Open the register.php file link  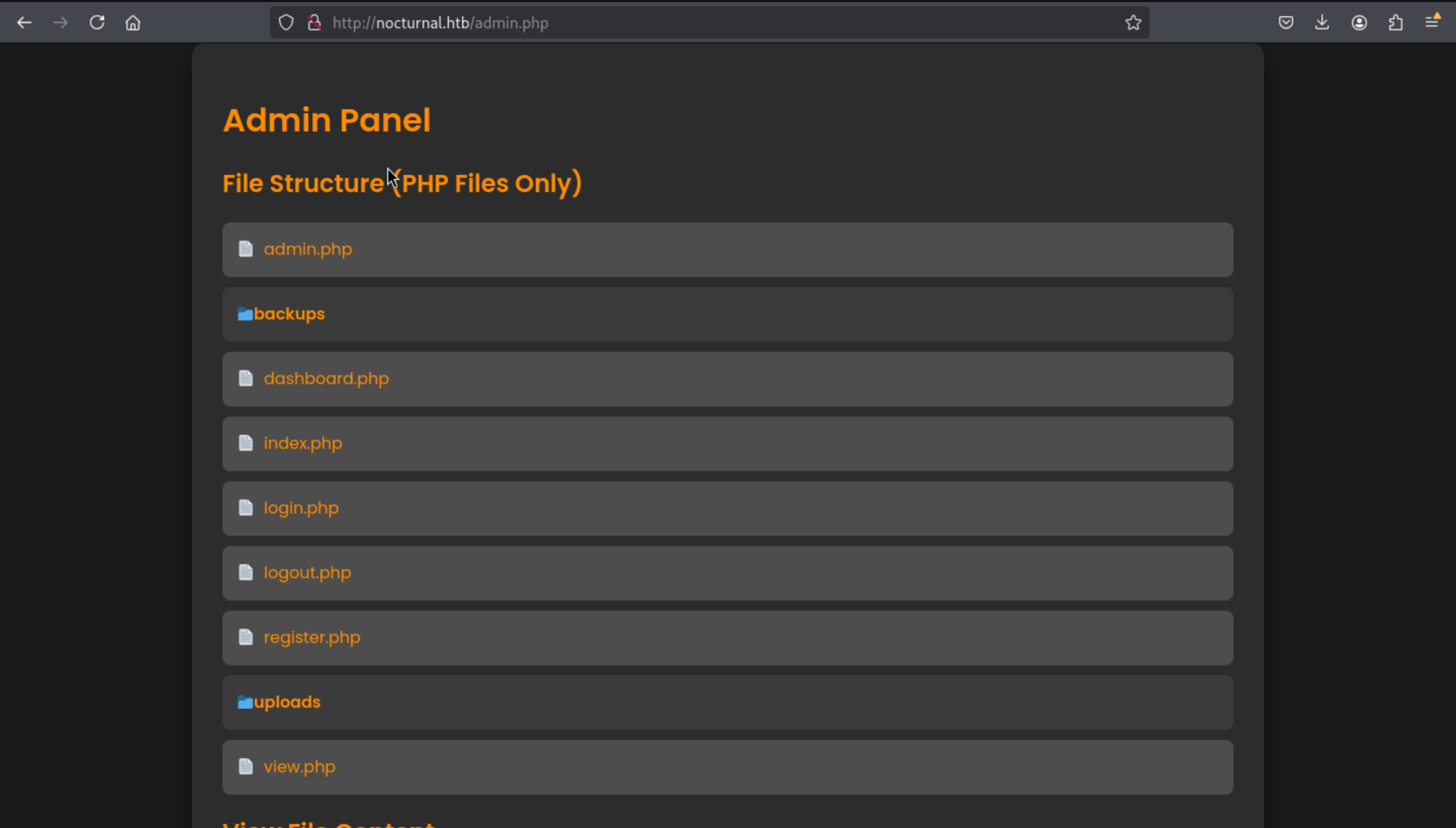[311, 637]
